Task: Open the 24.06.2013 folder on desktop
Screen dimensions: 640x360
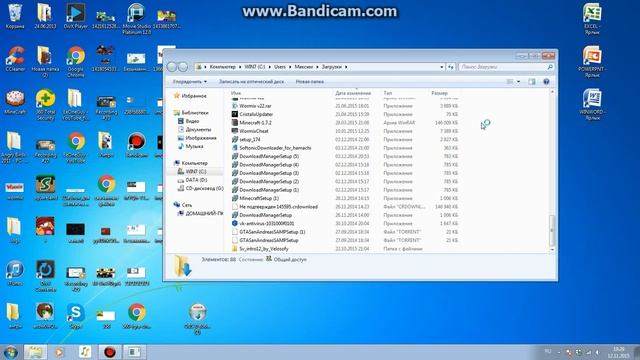Action: (x=45, y=16)
